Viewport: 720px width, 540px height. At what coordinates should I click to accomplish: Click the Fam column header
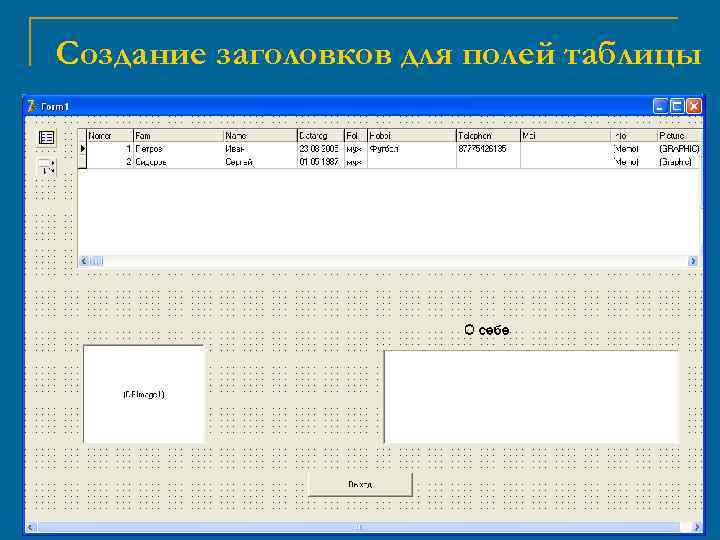178,136
